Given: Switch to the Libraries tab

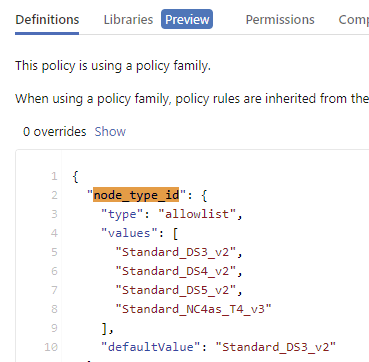Looking at the screenshot, I should (128, 20).
